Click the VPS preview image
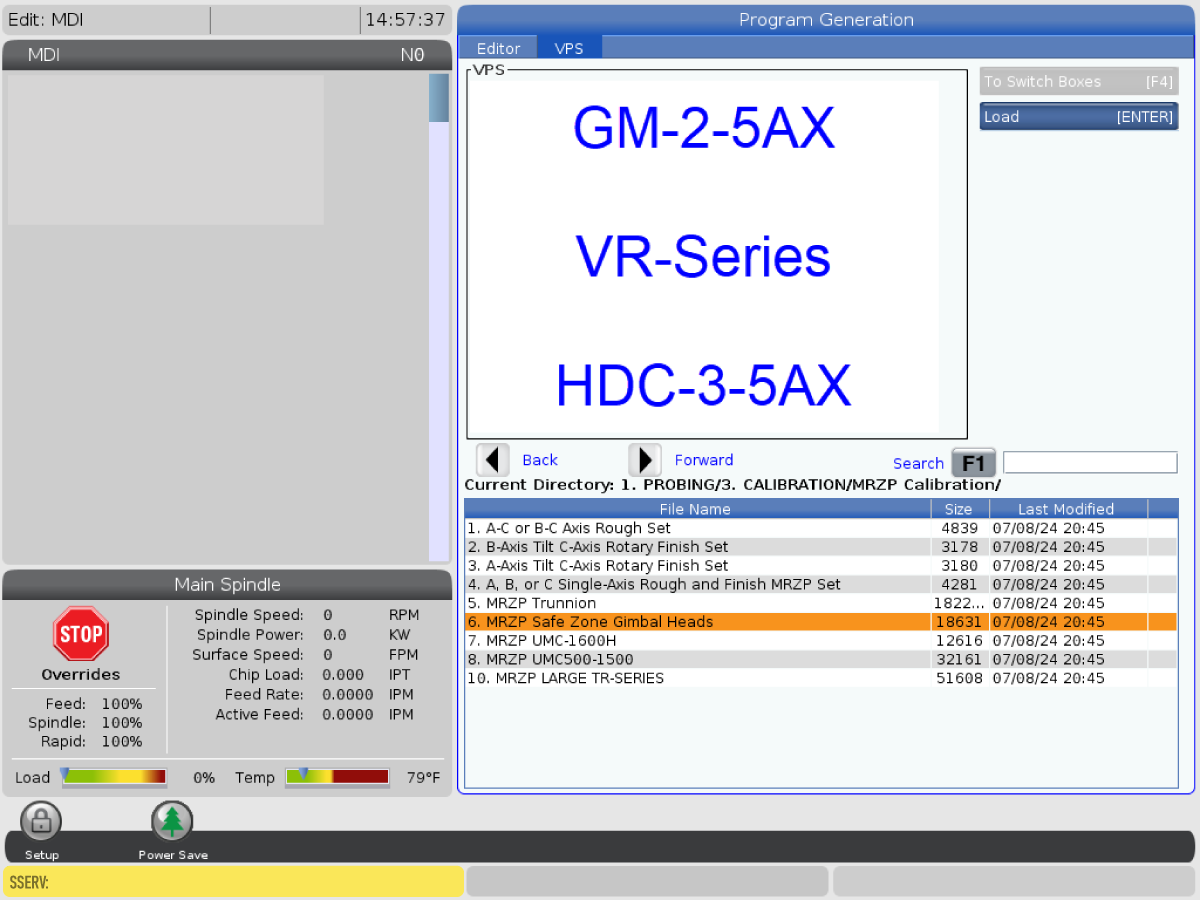Image resolution: width=1200 pixels, height=900 pixels. (x=703, y=256)
